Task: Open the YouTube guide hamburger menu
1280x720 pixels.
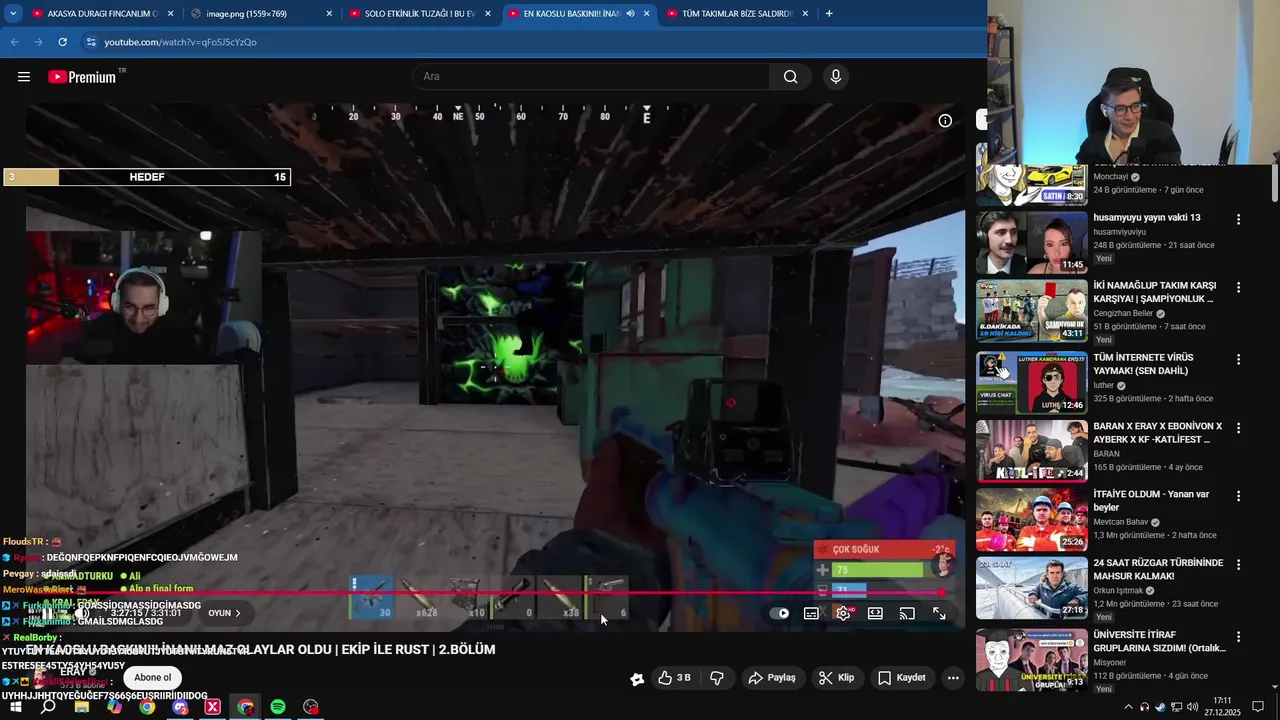Action: coord(24,77)
